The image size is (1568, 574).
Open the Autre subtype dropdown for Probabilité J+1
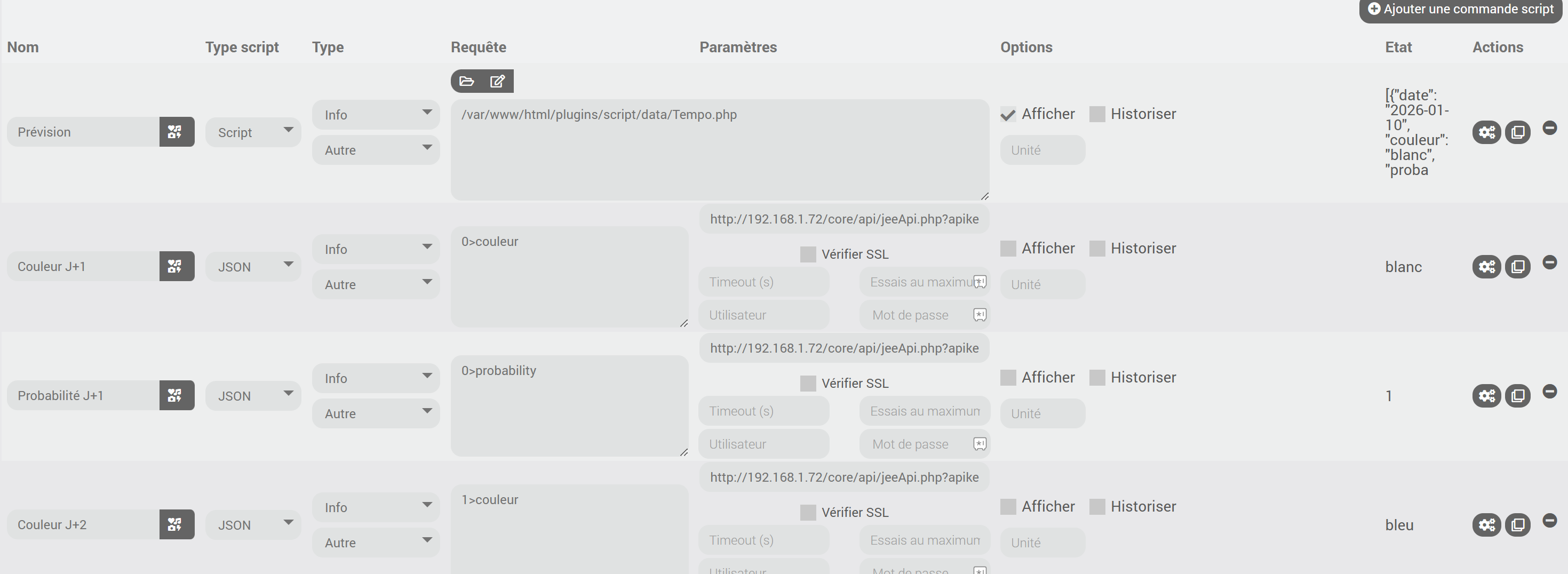tap(376, 413)
